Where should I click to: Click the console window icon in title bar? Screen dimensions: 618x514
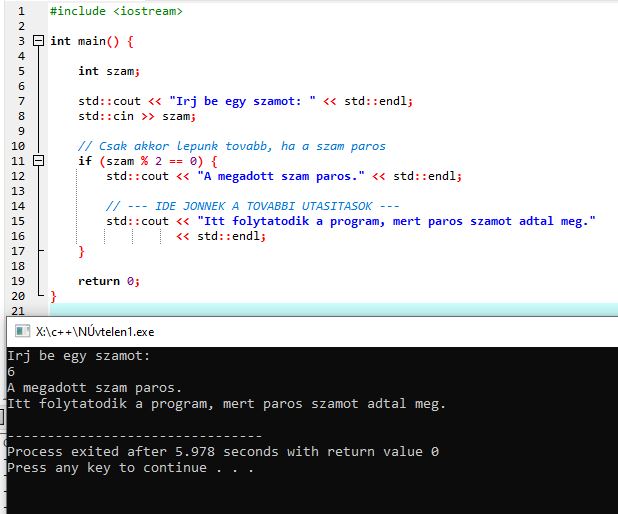(22, 331)
